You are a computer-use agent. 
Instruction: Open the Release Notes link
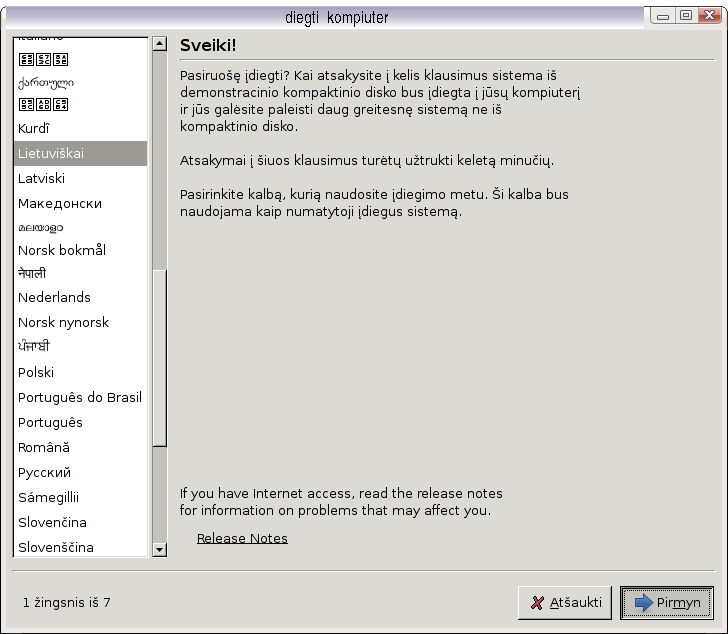click(x=242, y=538)
